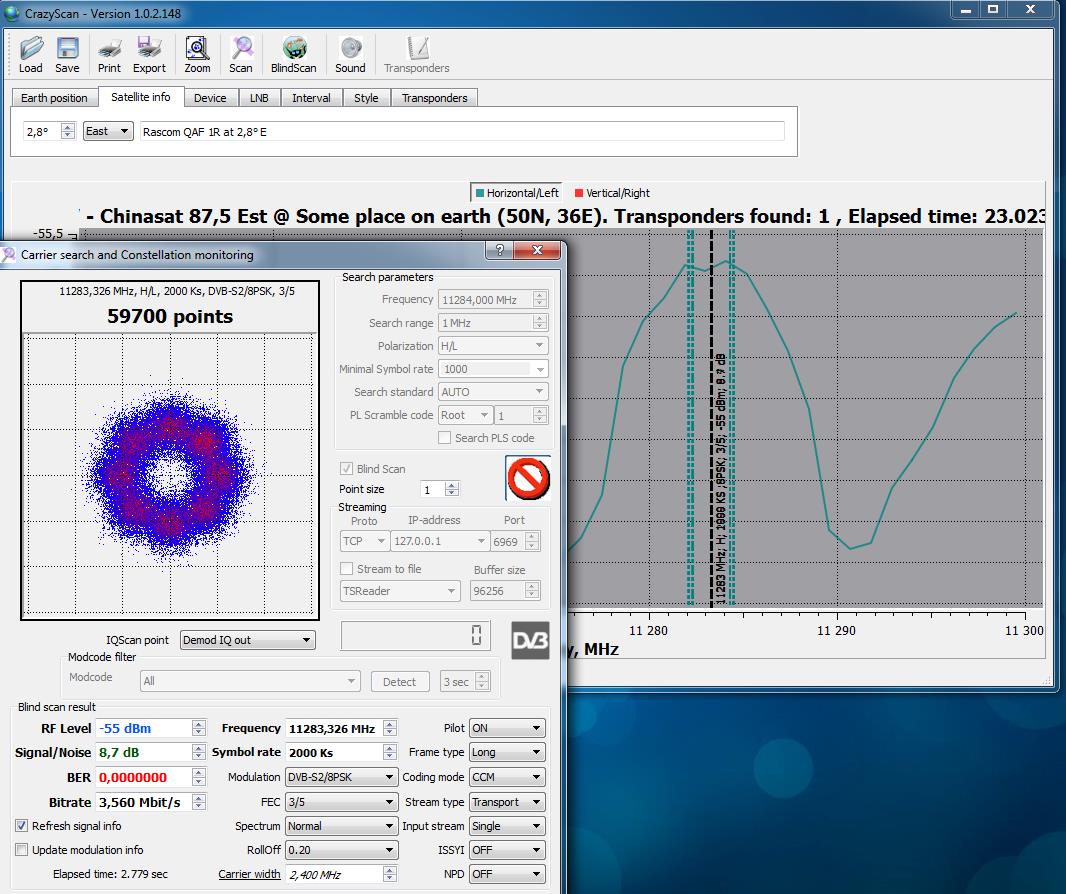Close the Carrier search dialog
Viewport: 1066px width, 894px height.
[x=537, y=250]
